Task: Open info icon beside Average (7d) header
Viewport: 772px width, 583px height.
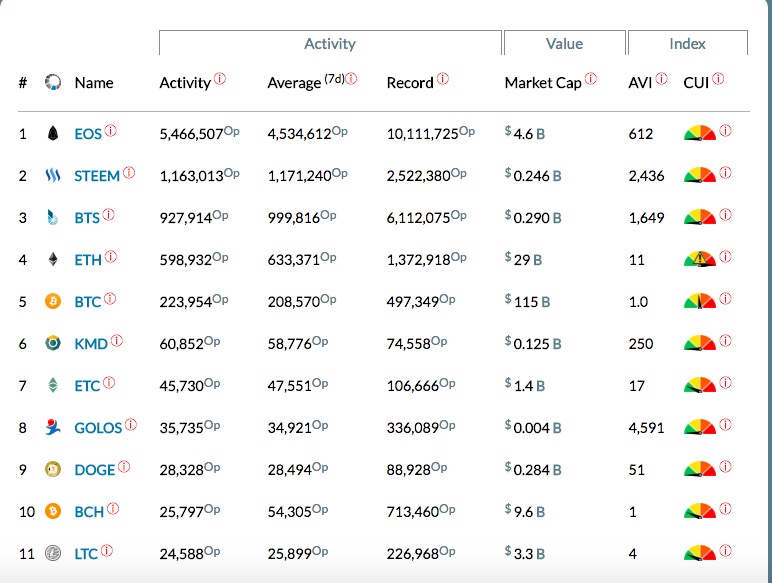Action: tap(351, 79)
